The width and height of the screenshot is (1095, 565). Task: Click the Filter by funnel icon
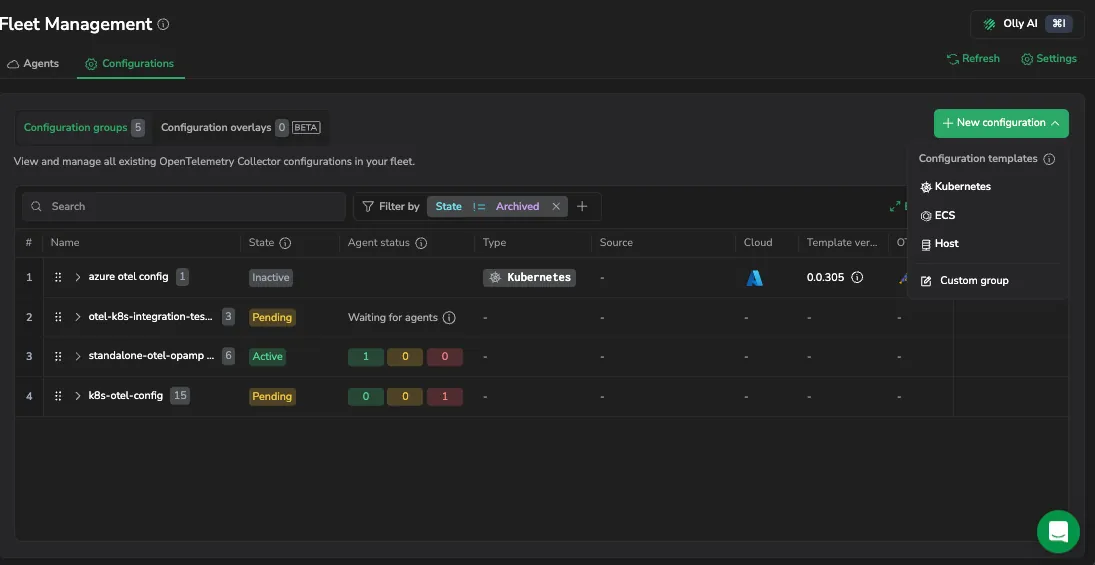[x=368, y=207]
